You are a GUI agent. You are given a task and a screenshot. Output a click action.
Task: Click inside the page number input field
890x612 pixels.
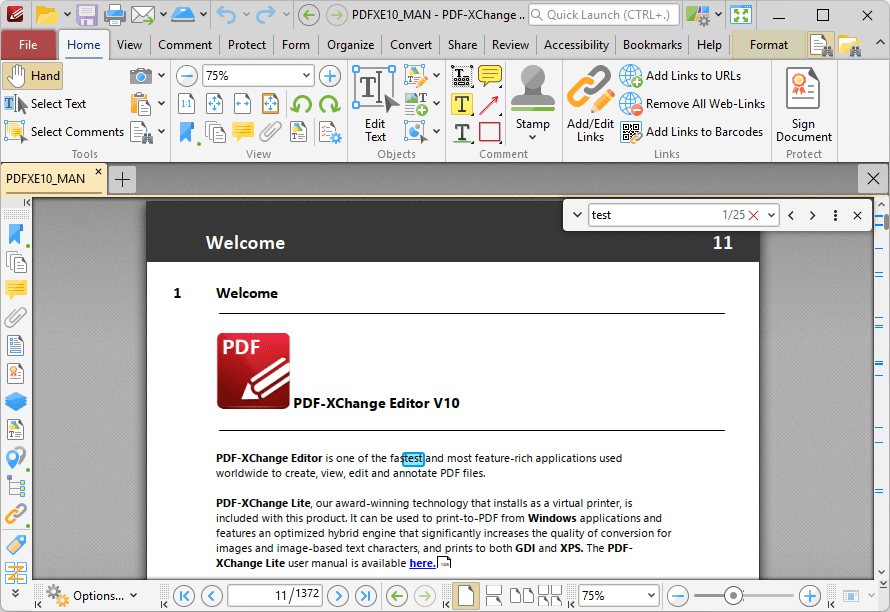pos(275,595)
